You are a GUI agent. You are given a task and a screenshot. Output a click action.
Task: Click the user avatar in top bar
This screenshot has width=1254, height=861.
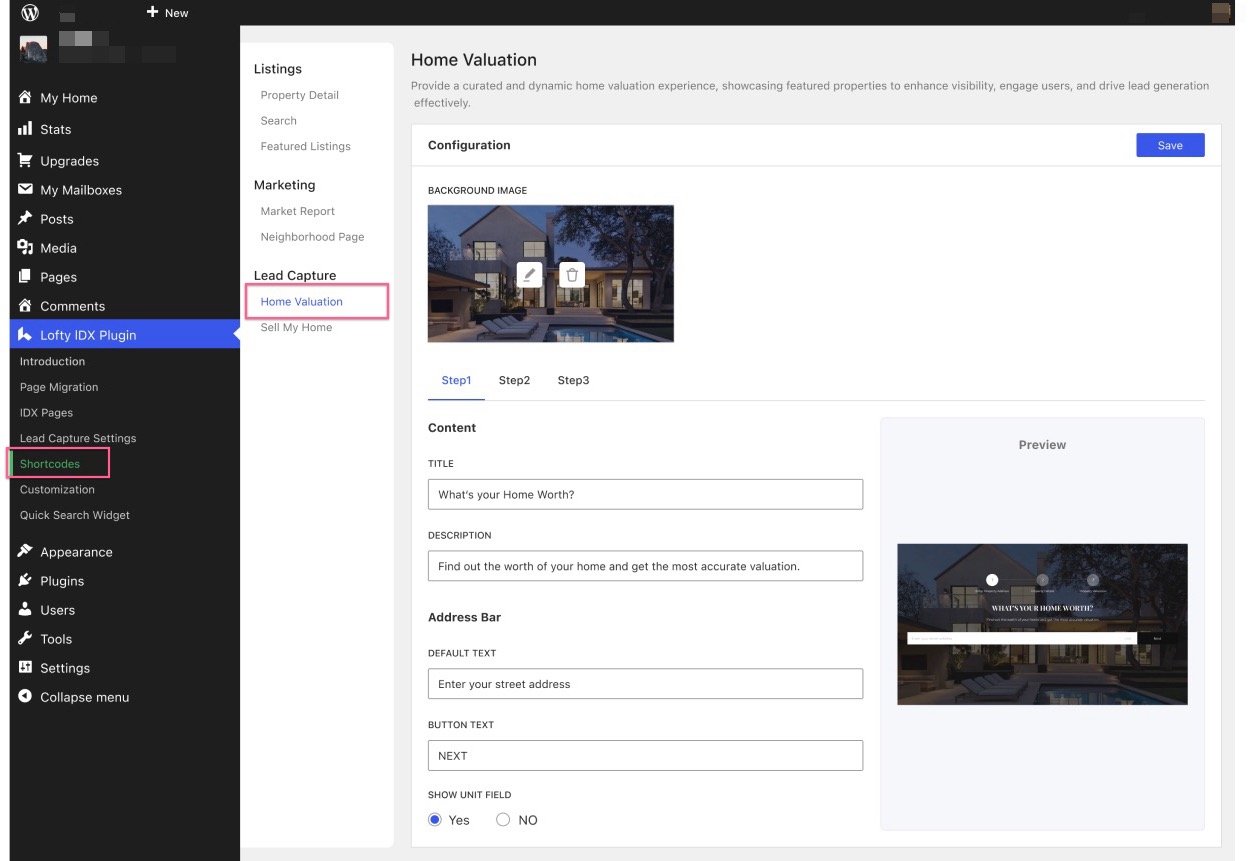click(1220, 13)
